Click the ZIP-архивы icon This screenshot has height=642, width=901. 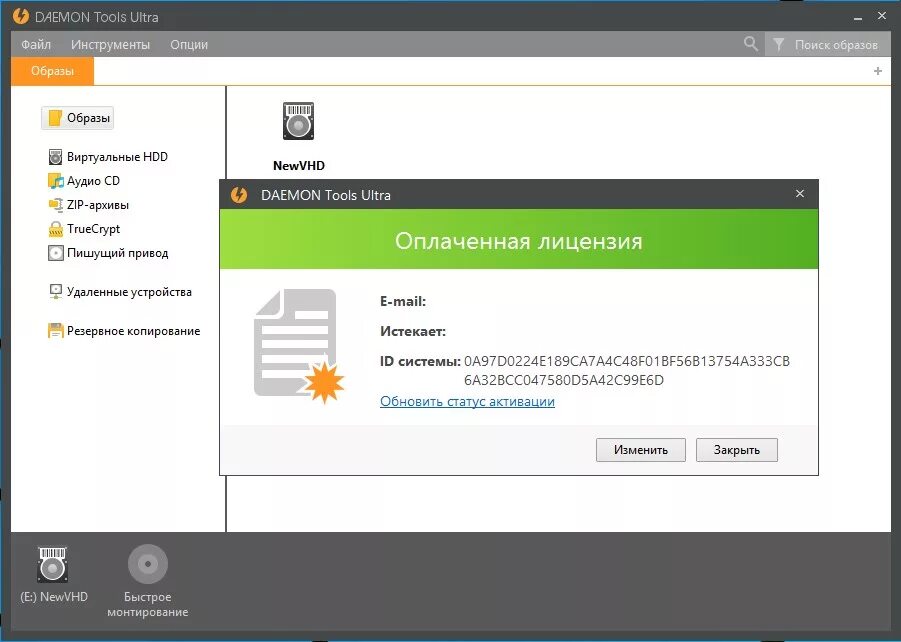click(55, 205)
